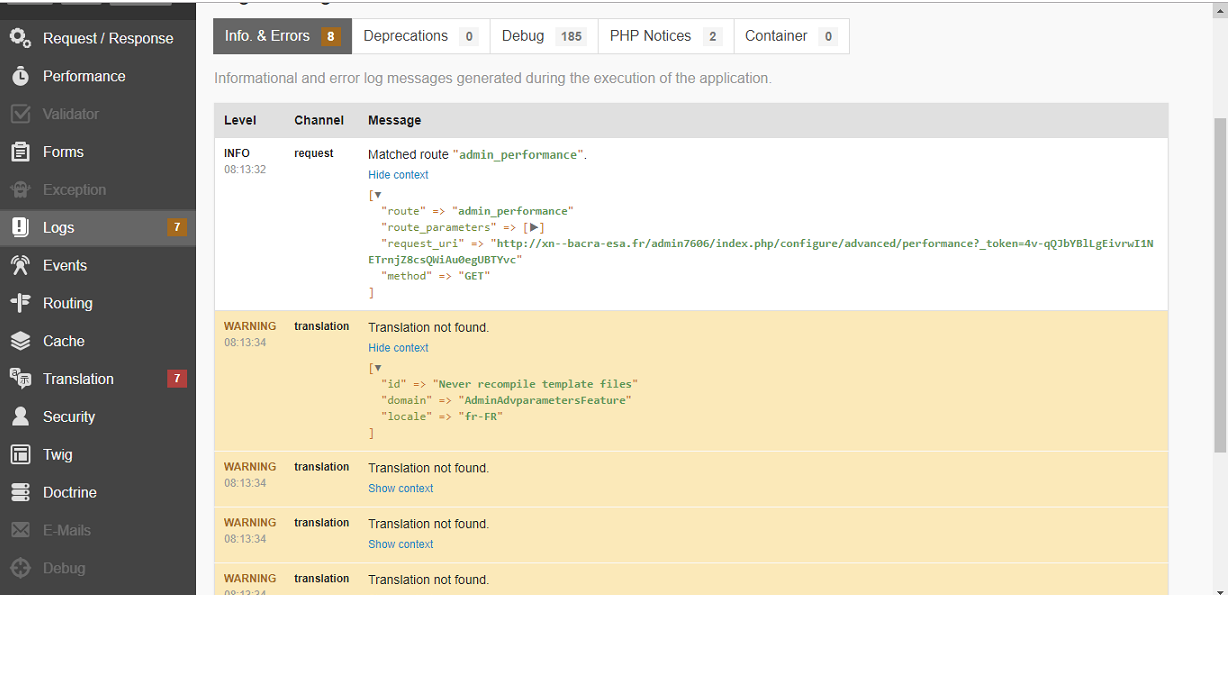
Task: Click the Debug crosshair icon
Action: pos(20,568)
